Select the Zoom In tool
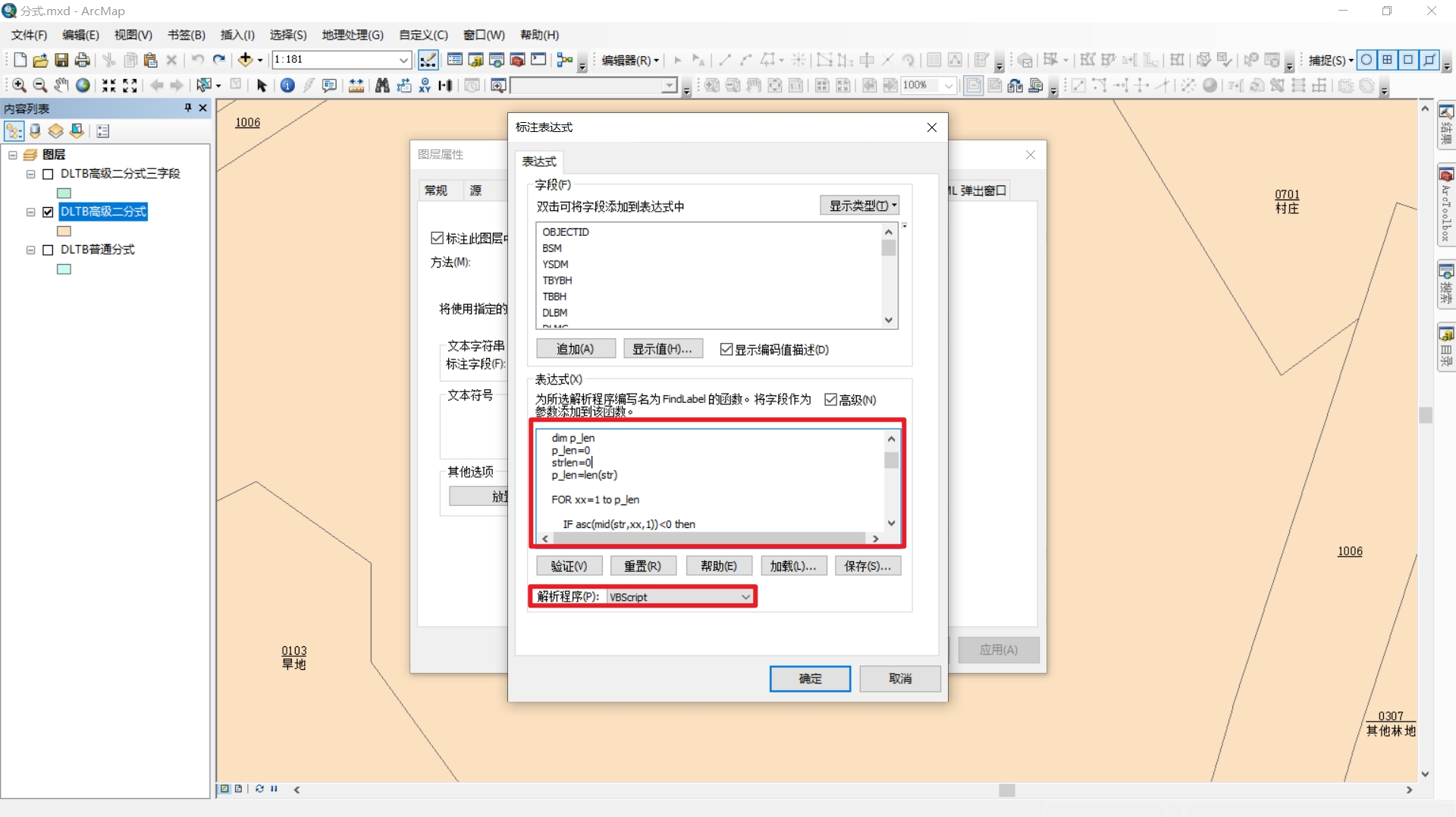This screenshot has height=817, width=1456. (x=19, y=86)
